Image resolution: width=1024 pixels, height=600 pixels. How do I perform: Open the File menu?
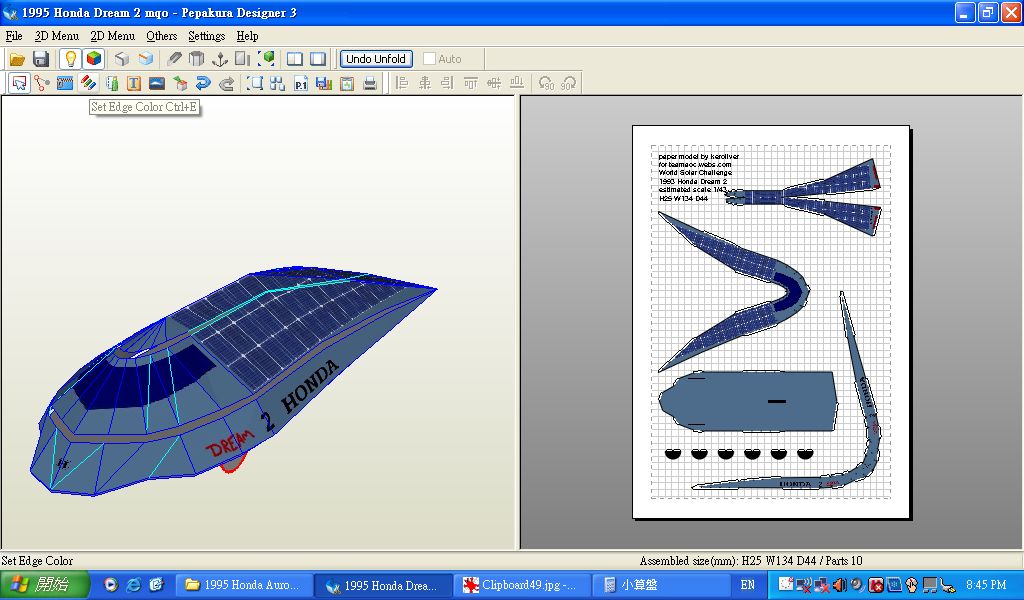[x=14, y=36]
